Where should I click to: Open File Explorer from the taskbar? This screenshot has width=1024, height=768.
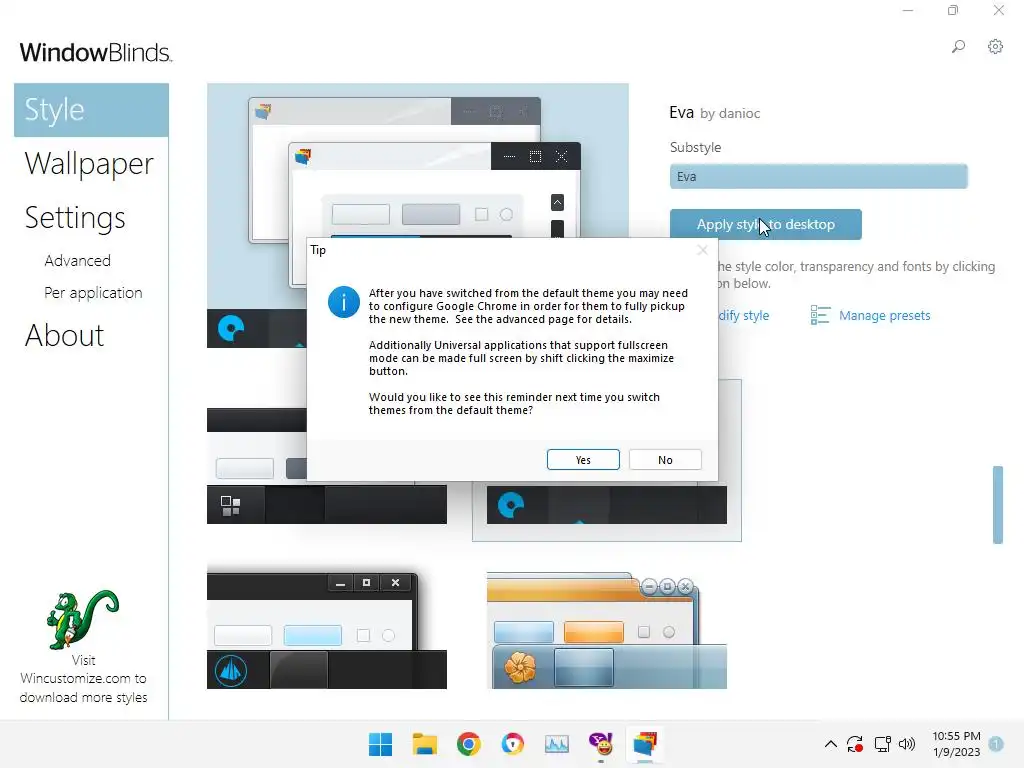coord(424,744)
